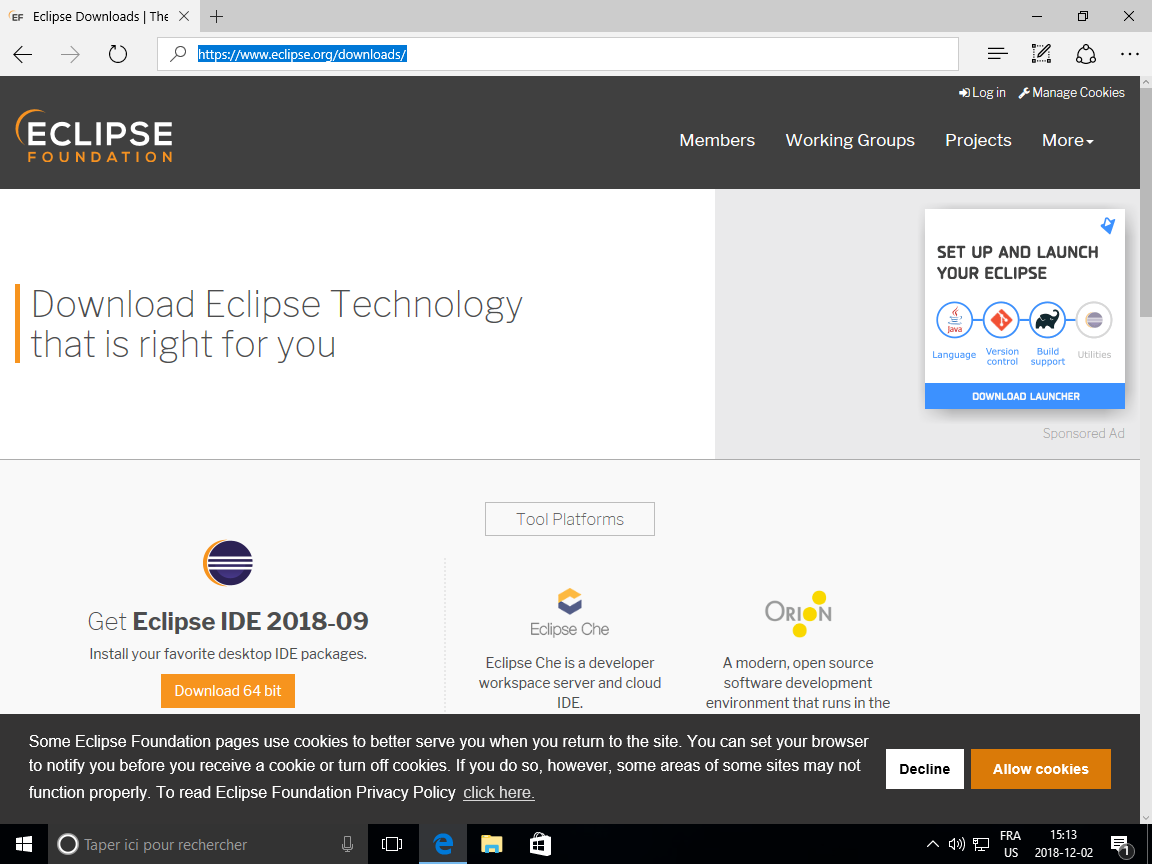
Task: Show hidden system tray icons
Action: click(x=933, y=844)
